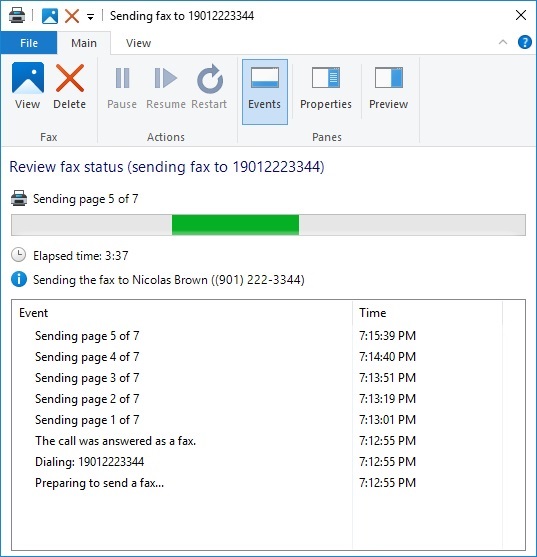Click the small picture icon in title bar
Viewport: 537px width, 557px height.
coord(50,16)
